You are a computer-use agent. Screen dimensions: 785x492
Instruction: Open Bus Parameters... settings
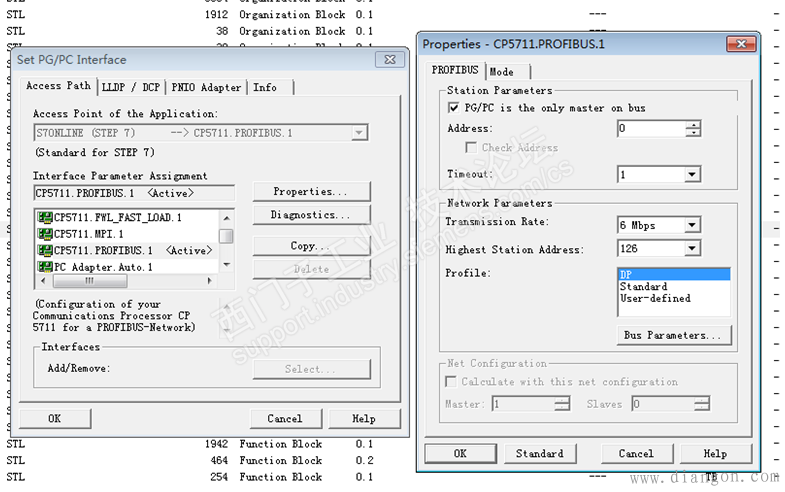point(674,335)
